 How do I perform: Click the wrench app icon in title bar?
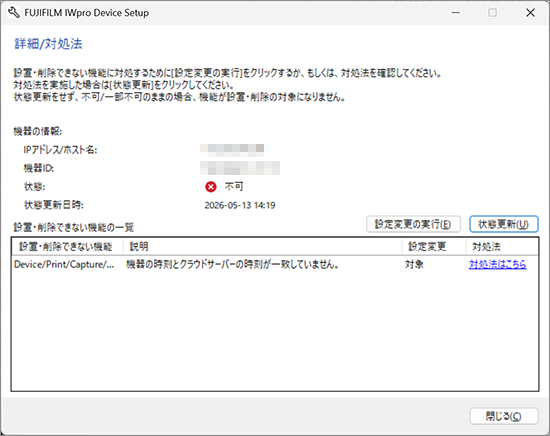coord(13,13)
